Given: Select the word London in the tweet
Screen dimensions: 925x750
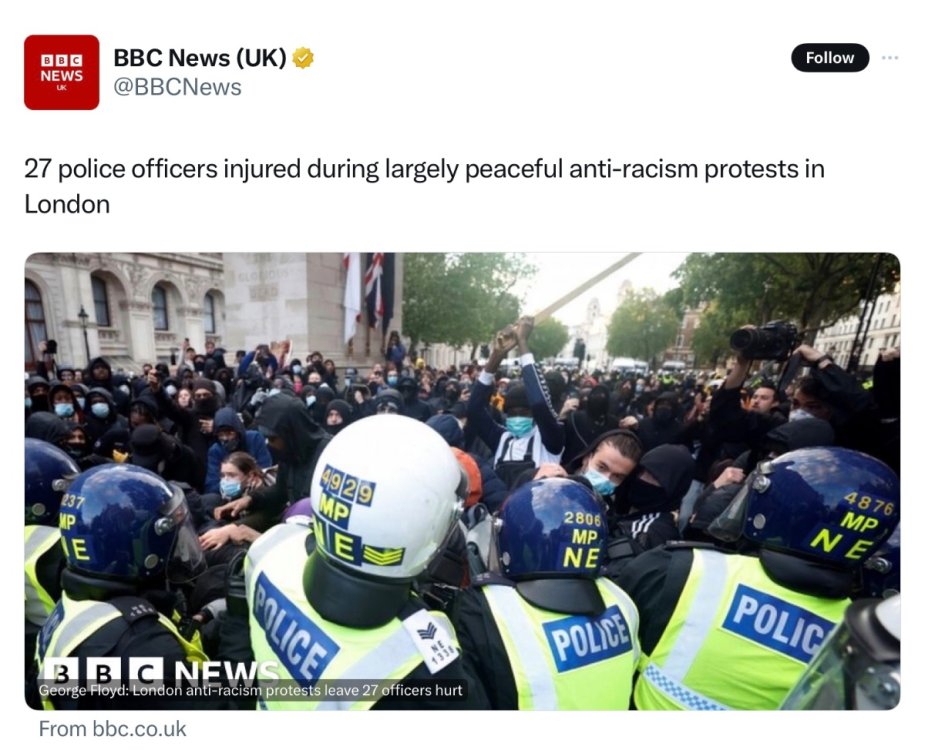Looking at the screenshot, I should coord(67,204).
